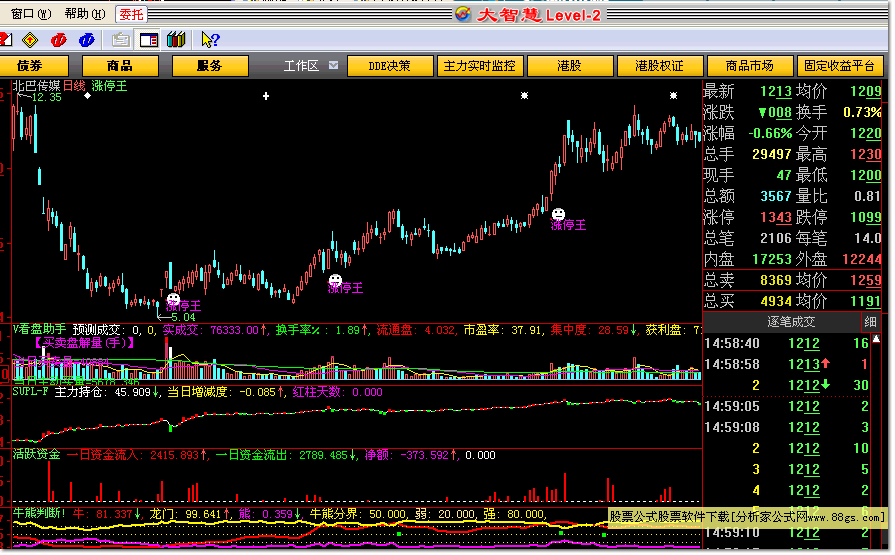The width and height of the screenshot is (895, 555).
Task: Click the 14:59:05 trade row
Action: 787,406
